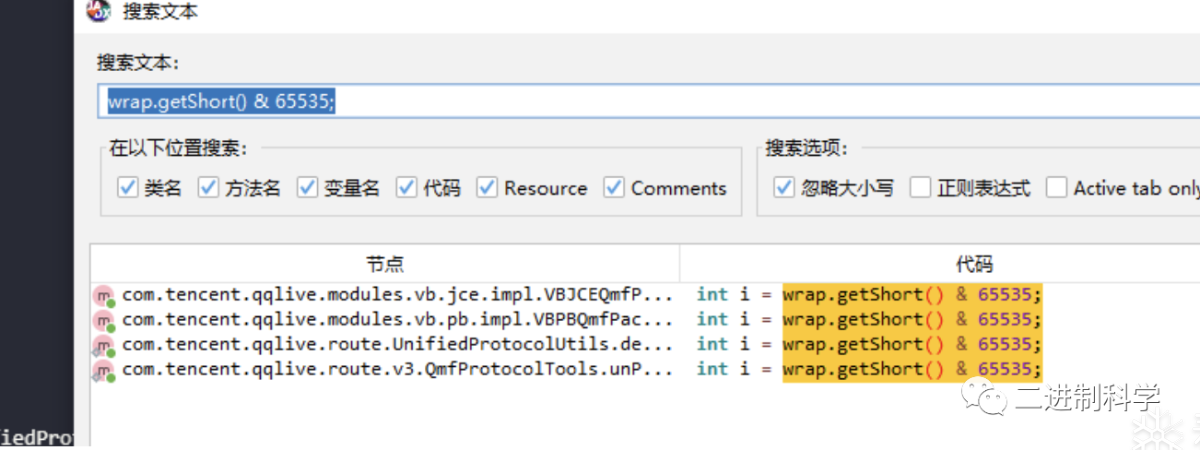Click method icon beside VBJCEQmfP result
1200x450 pixels.
[x=104, y=295]
